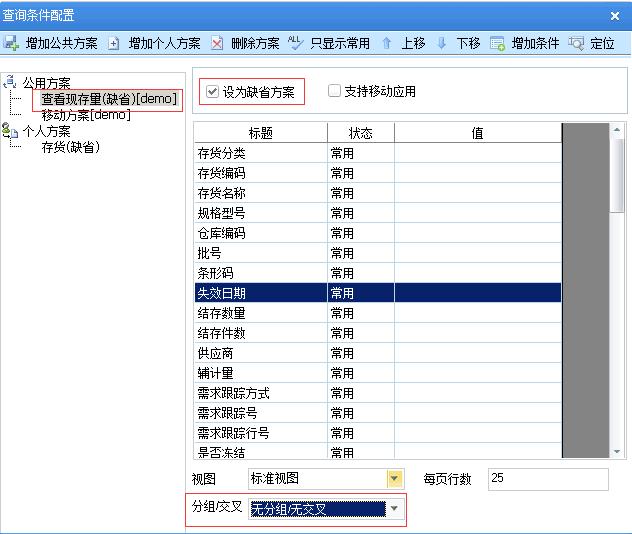Click the 定位 locate icon
This screenshot has height=534, width=632.
pos(576,43)
